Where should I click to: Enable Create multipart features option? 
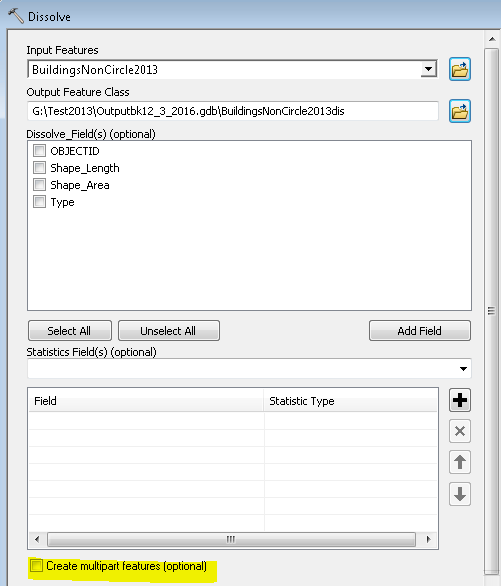[37, 565]
